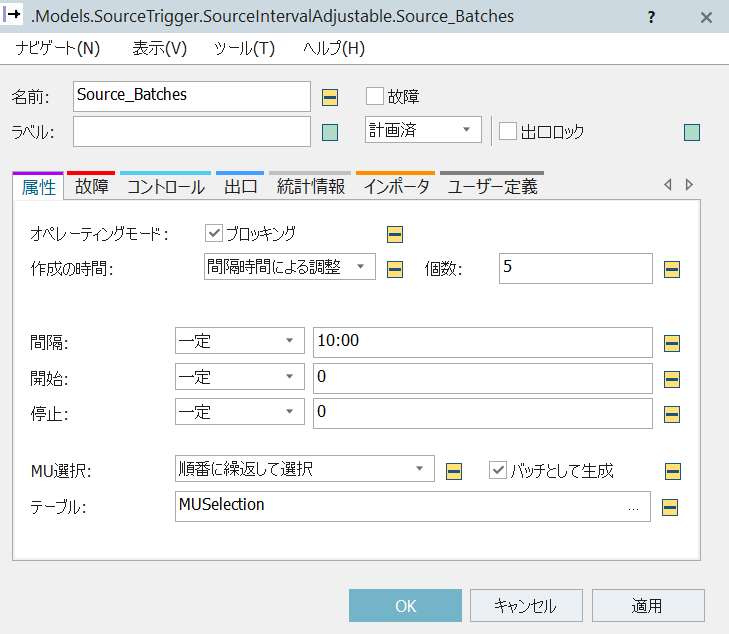Switch to the ユーザー定義 tab

(x=492, y=186)
